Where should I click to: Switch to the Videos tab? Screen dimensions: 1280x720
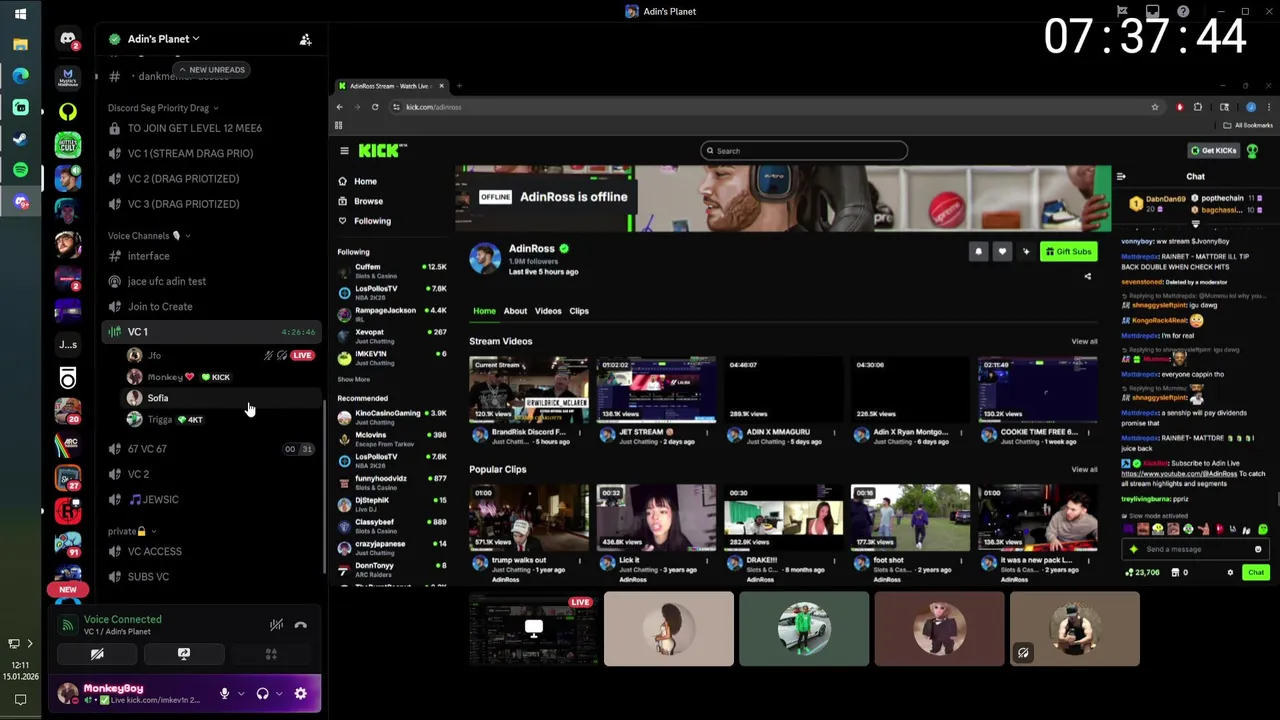pos(548,311)
